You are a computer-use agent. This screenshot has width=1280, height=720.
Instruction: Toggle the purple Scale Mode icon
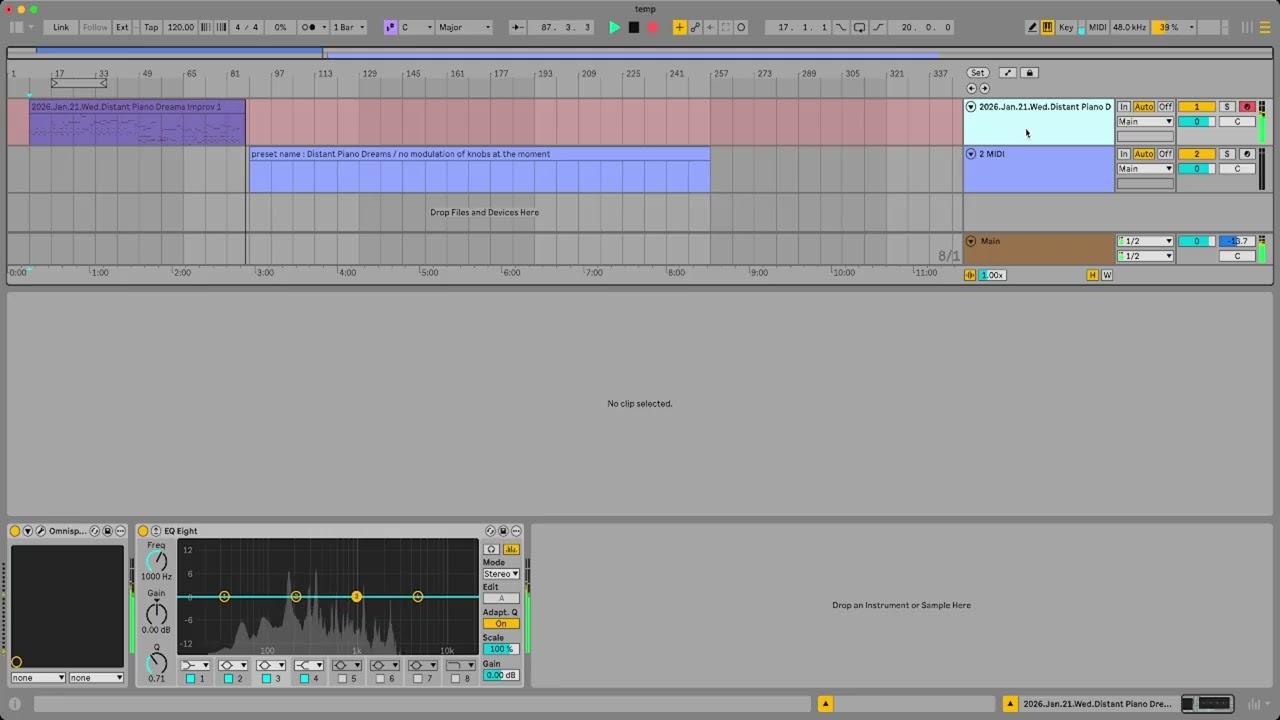click(x=390, y=27)
